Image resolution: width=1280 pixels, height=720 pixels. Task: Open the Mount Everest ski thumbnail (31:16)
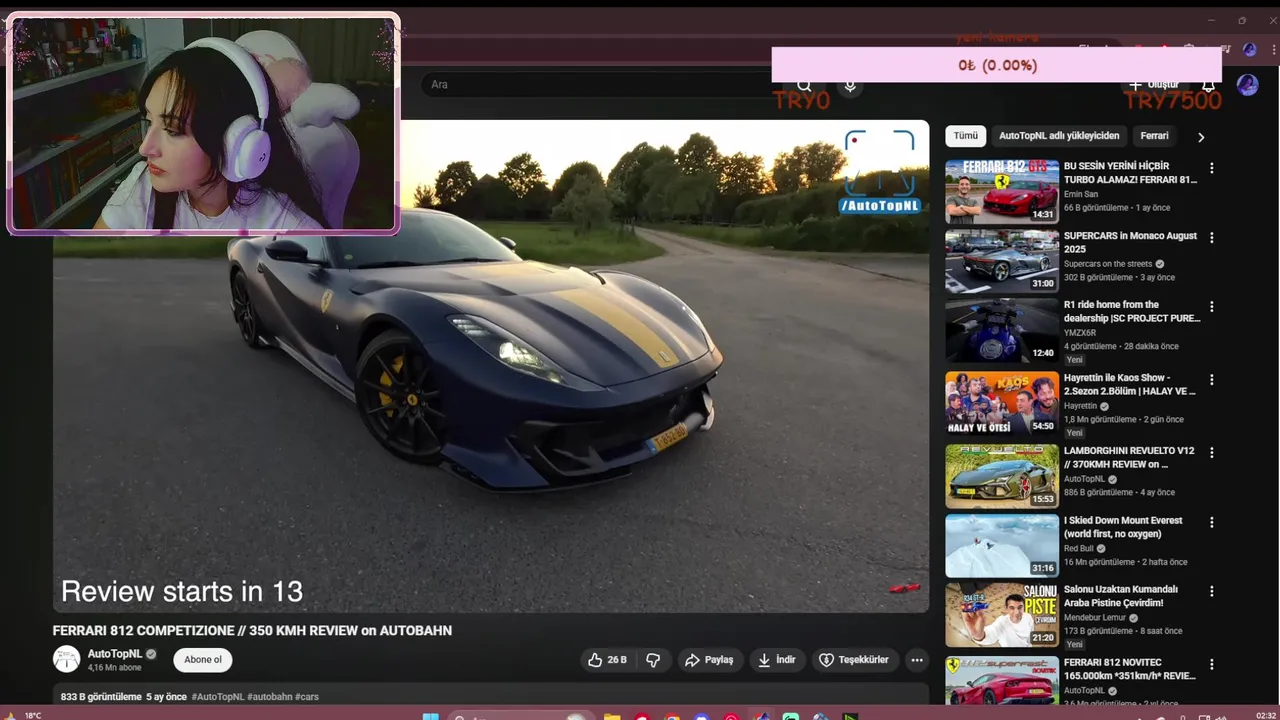pos(1002,546)
